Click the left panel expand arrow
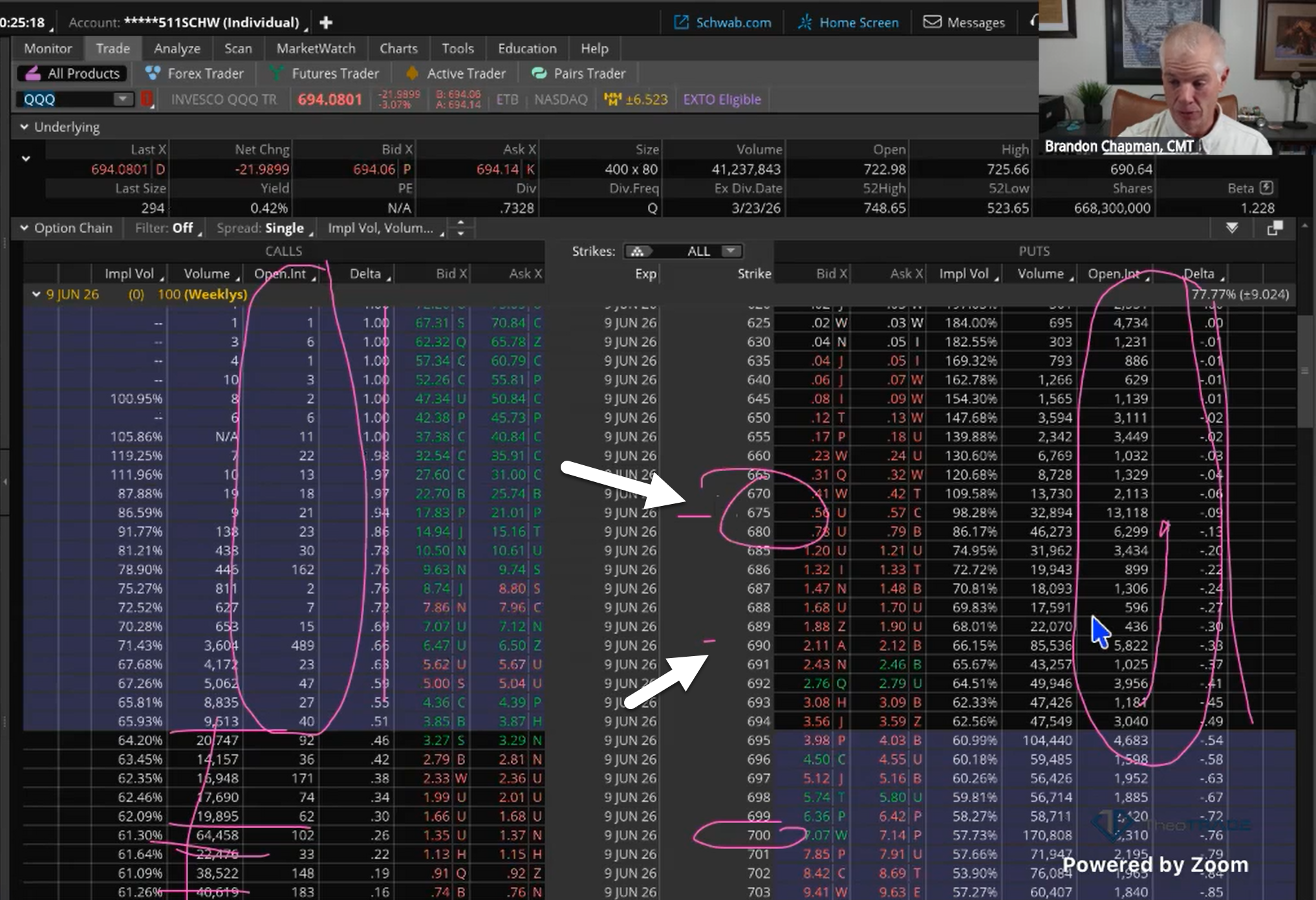Viewport: 1316px width, 900px height. click(x=5, y=481)
